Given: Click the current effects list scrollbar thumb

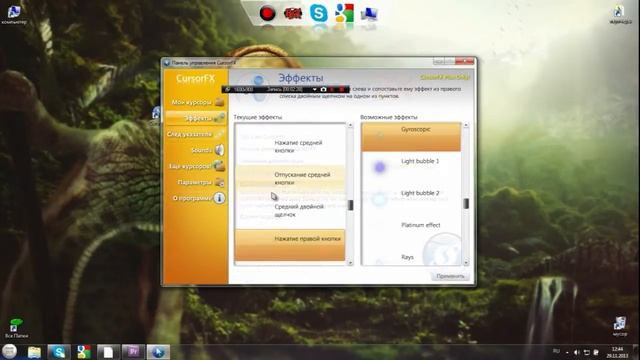Looking at the screenshot, I should (350, 205).
